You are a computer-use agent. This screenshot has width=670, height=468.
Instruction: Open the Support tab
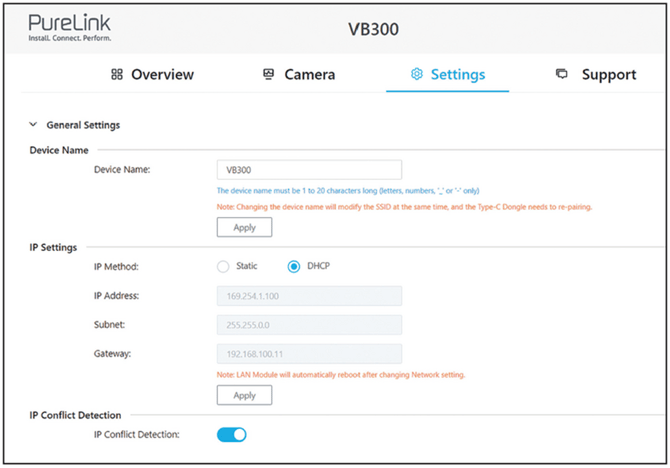[x=596, y=74]
